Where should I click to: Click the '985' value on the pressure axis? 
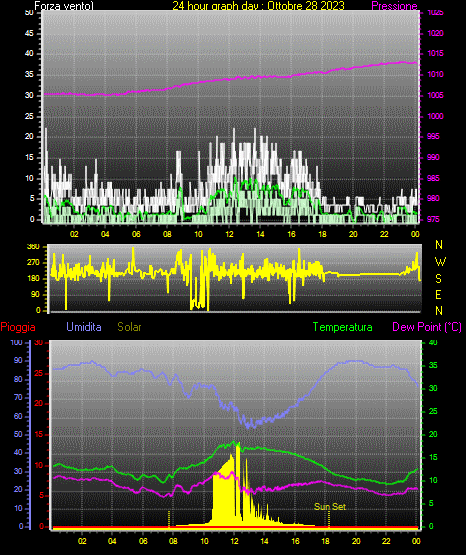[434, 178]
